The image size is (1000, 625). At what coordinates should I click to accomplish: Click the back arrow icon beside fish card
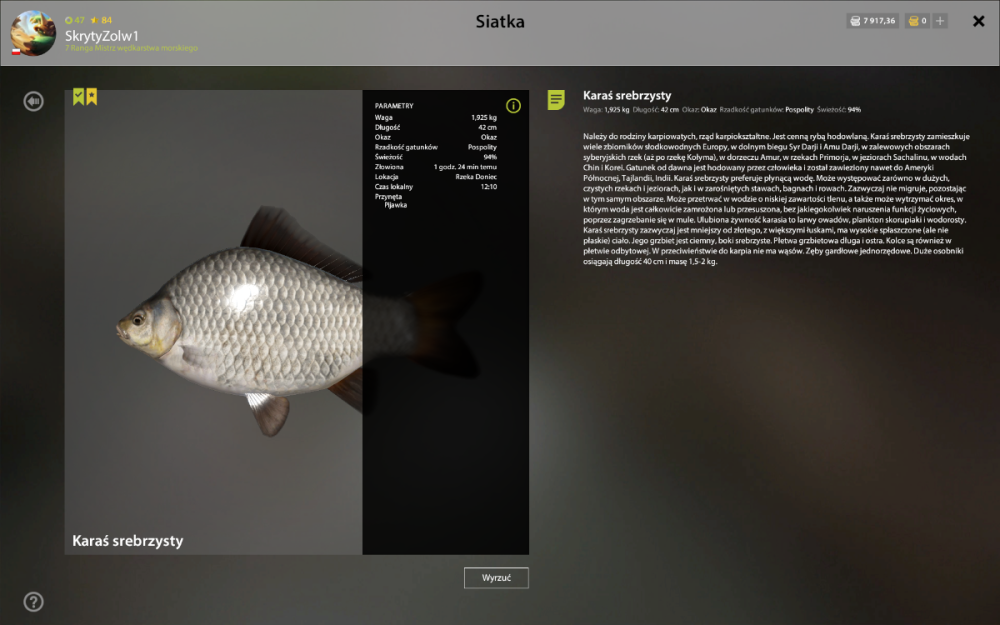click(x=33, y=101)
